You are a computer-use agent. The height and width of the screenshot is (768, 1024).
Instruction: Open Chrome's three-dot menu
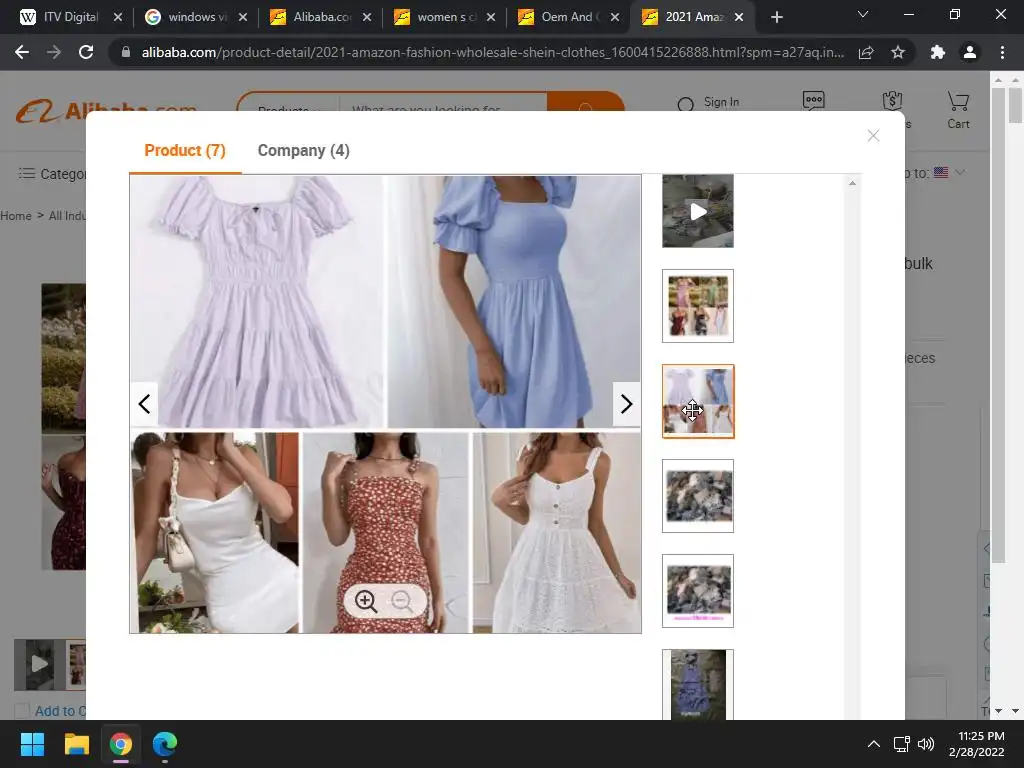pos(1002,52)
